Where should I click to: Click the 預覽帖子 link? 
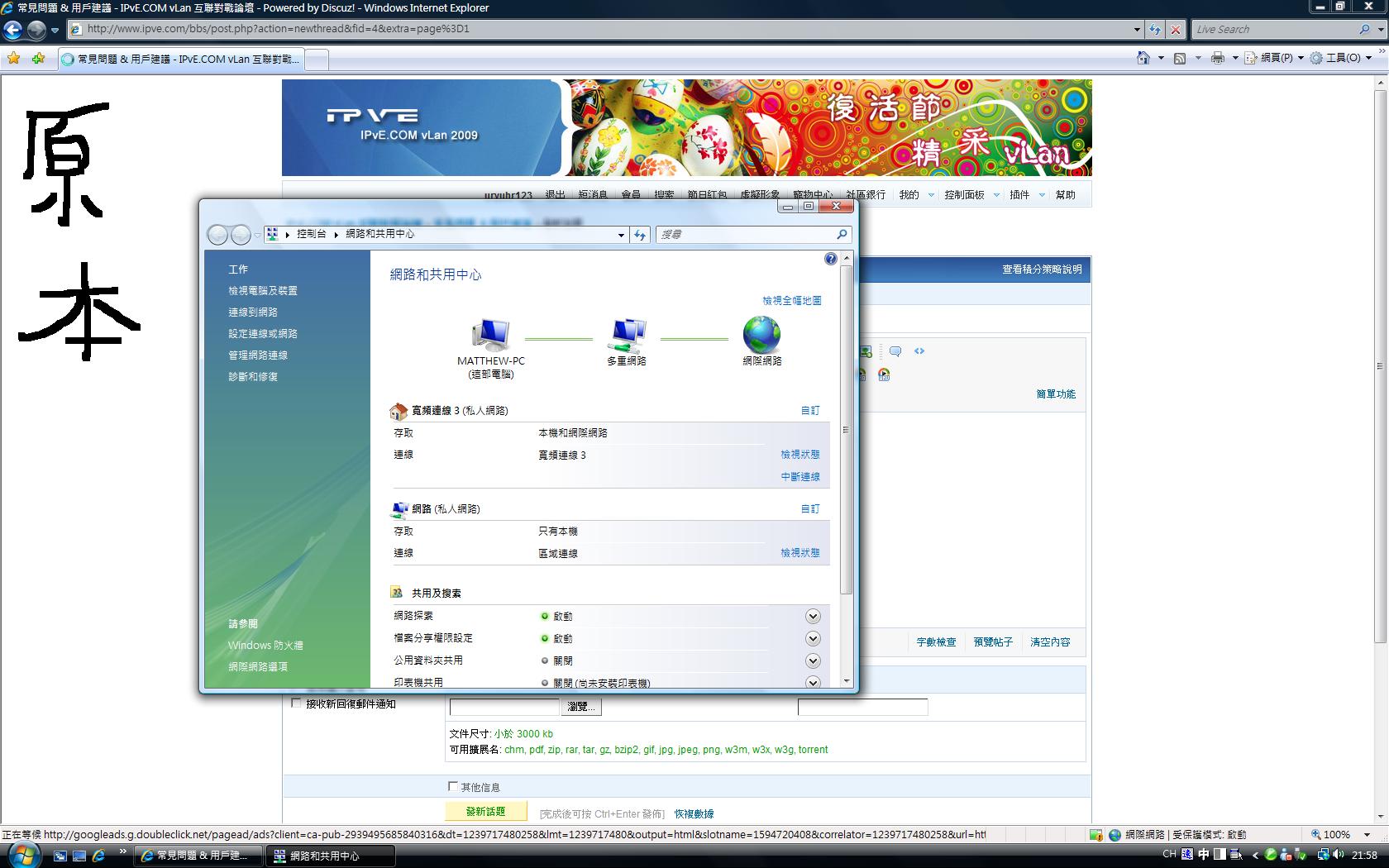click(993, 642)
